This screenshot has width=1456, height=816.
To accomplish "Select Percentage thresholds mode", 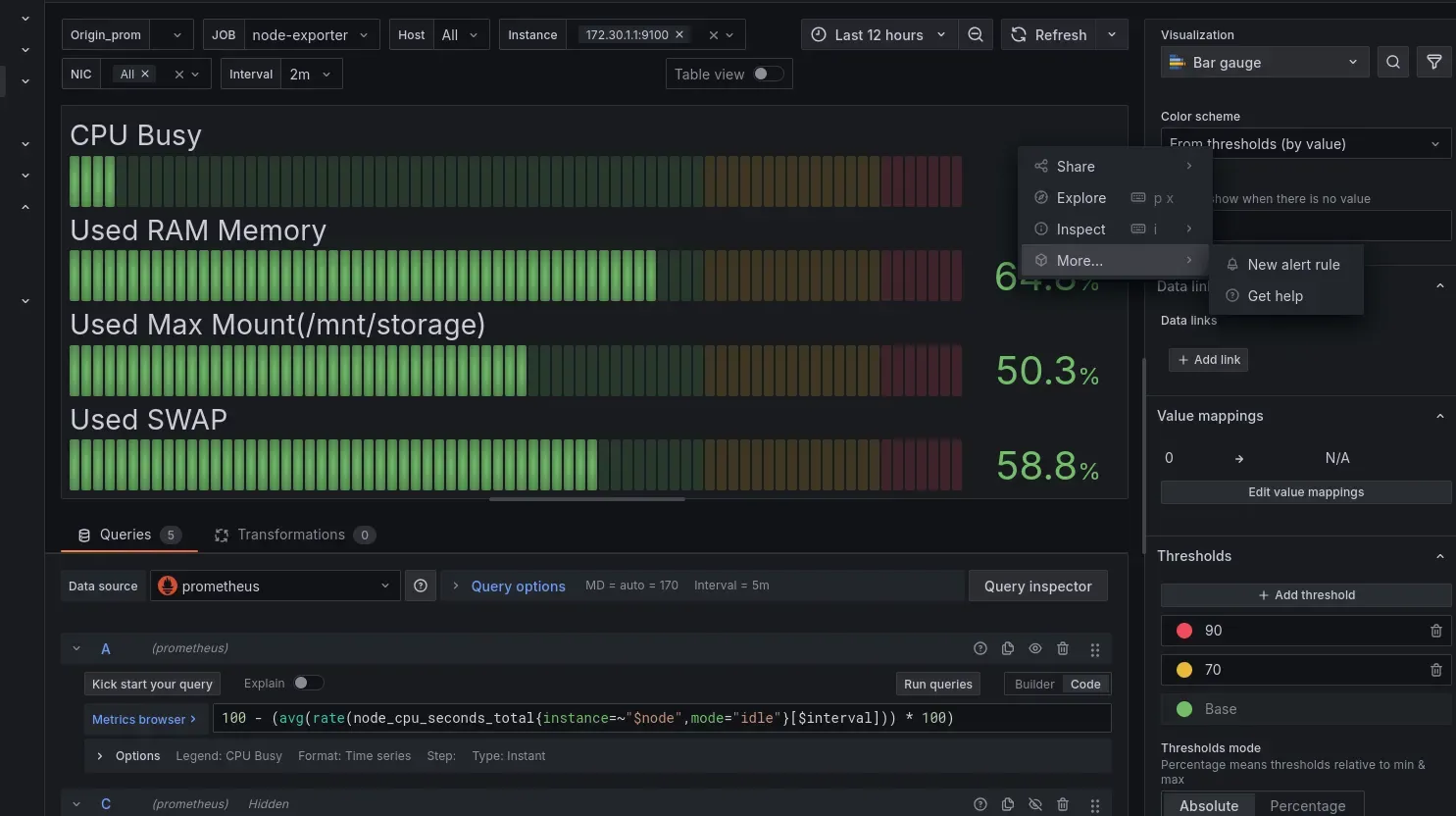I will [x=1308, y=805].
